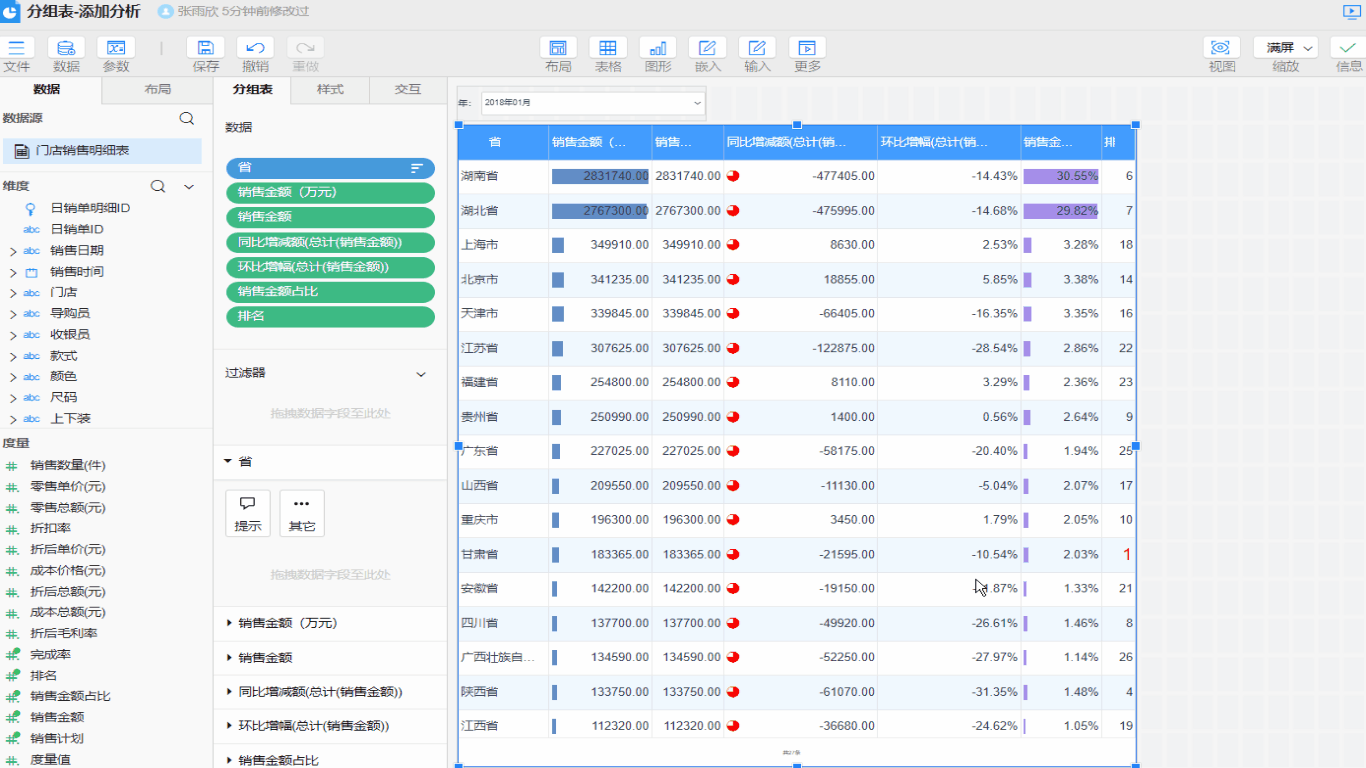
Task: Open the File (文件) menu icon
Action: pos(16,48)
